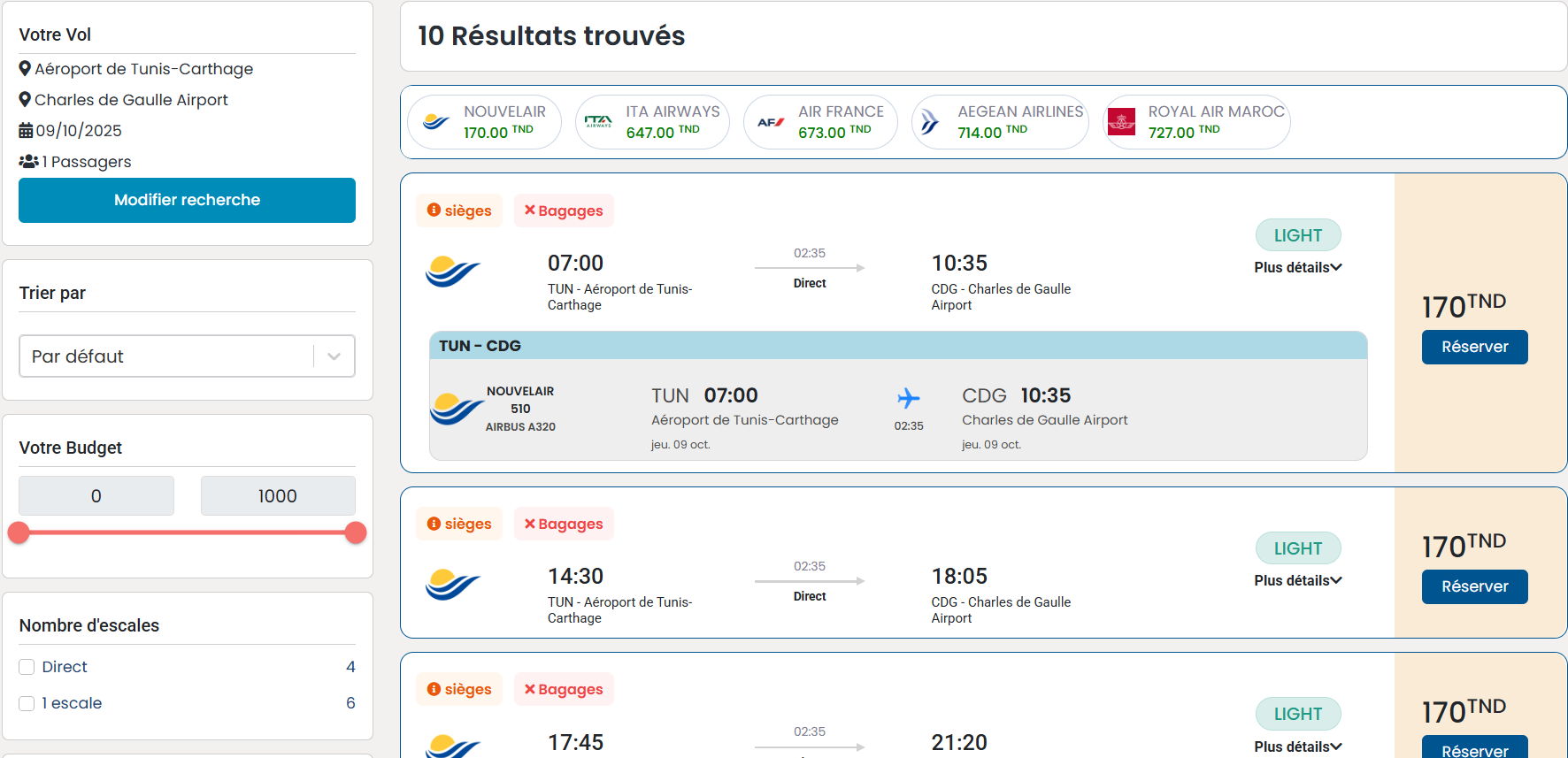Click the Nouvelair logo in the 07:00 flight
Image resolution: width=1568 pixels, height=758 pixels.
click(x=452, y=271)
